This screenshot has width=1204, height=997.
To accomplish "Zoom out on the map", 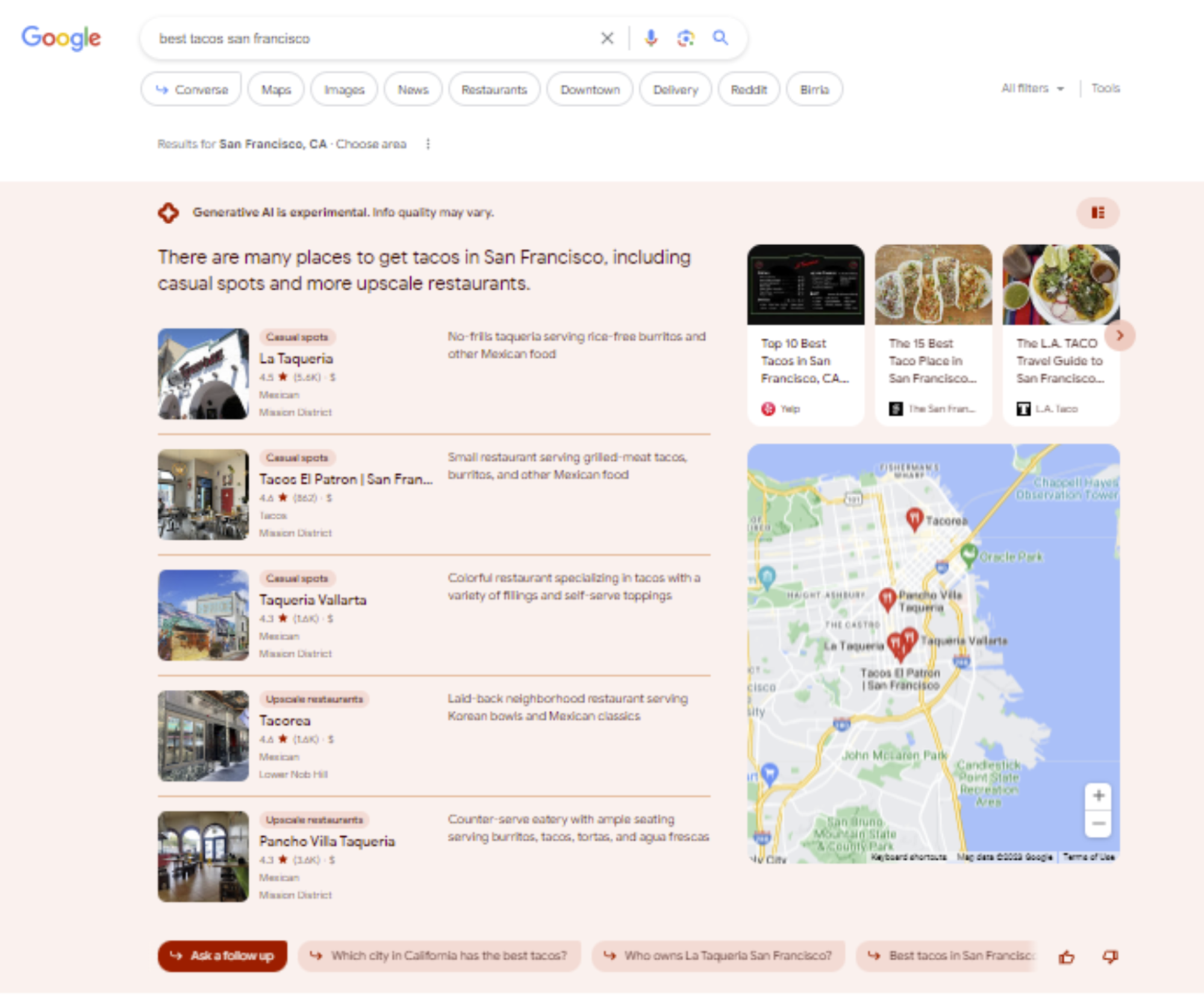I will tap(1098, 824).
